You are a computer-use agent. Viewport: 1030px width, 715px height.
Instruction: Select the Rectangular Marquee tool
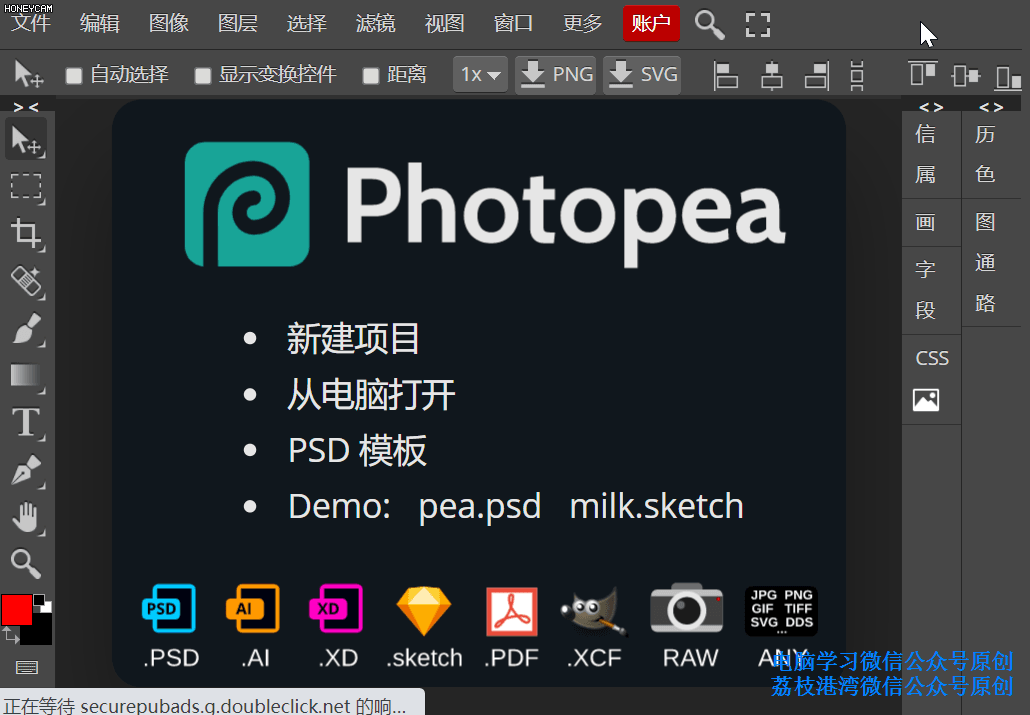coord(26,187)
